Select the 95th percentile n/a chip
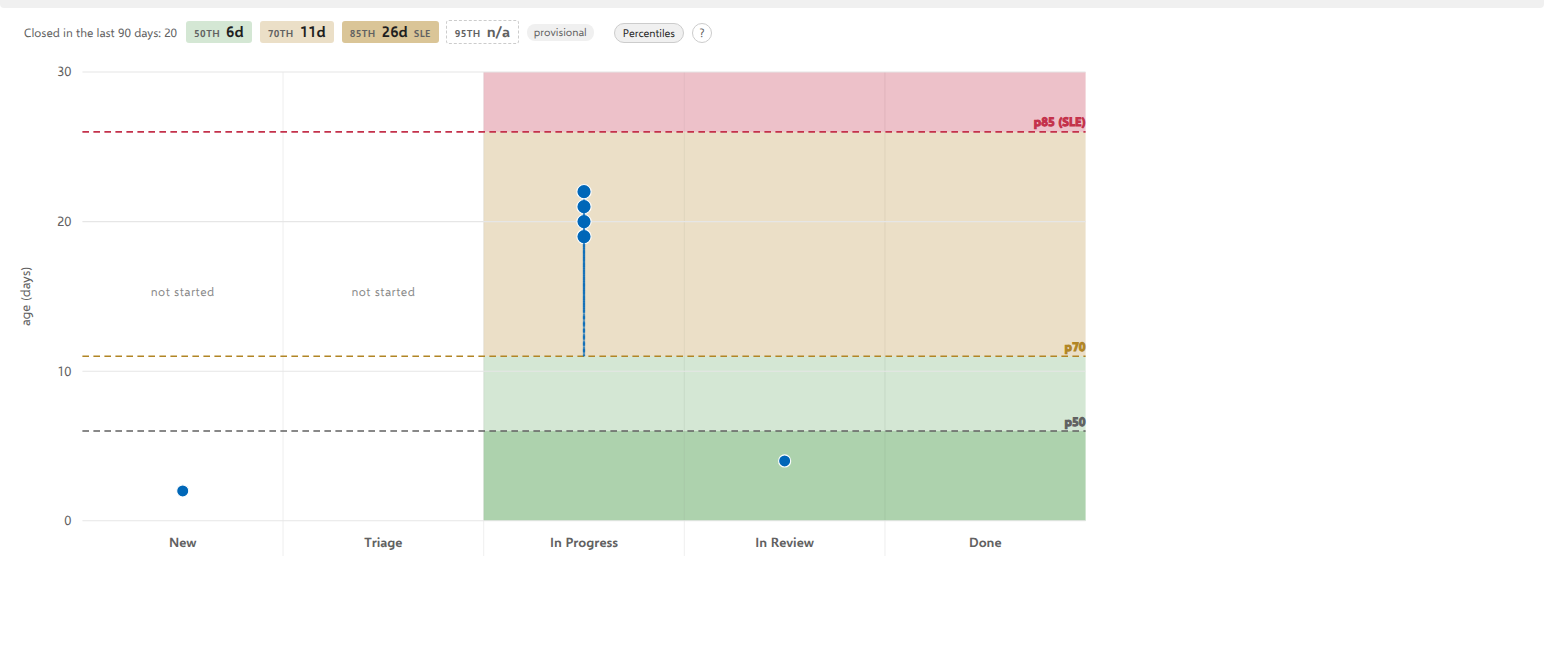Image resolution: width=1560 pixels, height=656 pixels. pos(482,32)
